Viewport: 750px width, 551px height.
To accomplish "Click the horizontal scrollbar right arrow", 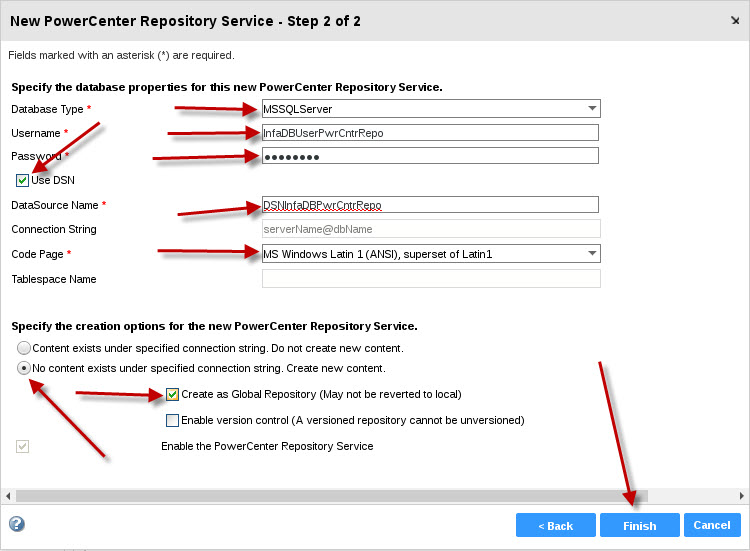I will click(741, 496).
